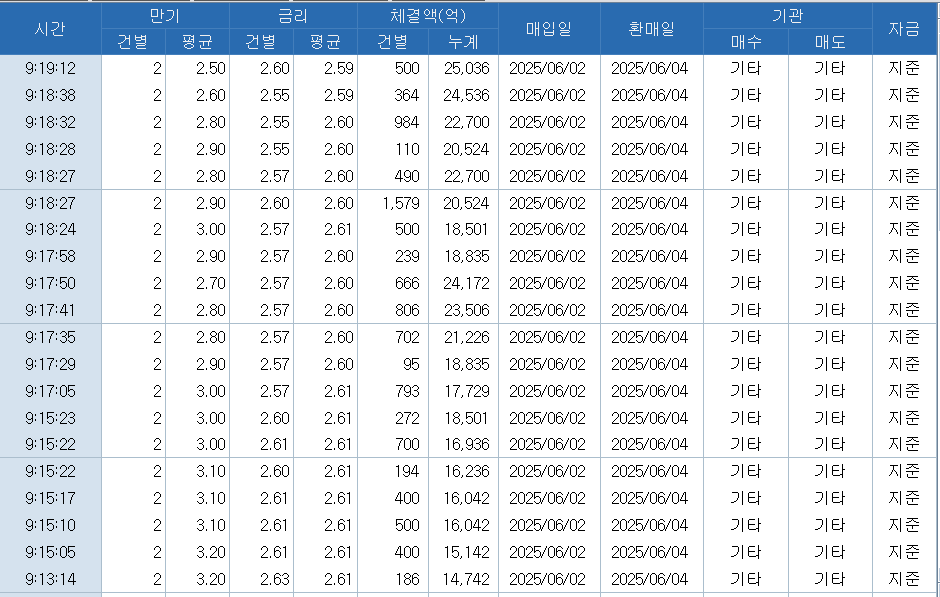Select the 금리 header group
The image size is (940, 597).
(x=292, y=16)
